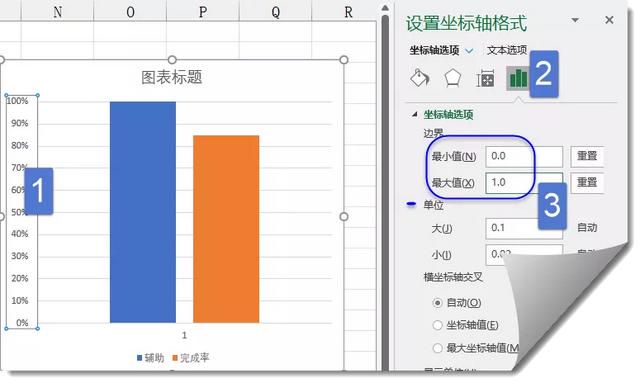Expand the 坐标轴选项 dropdown chevron
This screenshot has height=383, width=640.
(x=469, y=51)
